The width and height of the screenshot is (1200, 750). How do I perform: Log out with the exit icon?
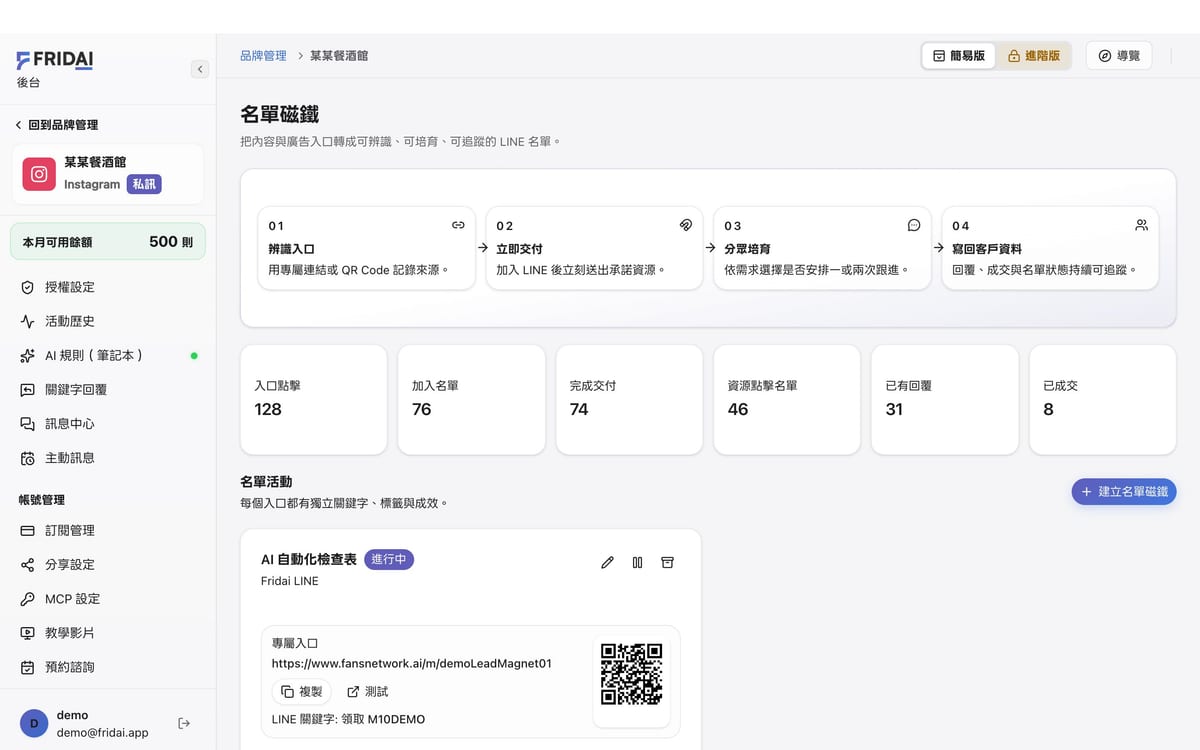pos(184,723)
